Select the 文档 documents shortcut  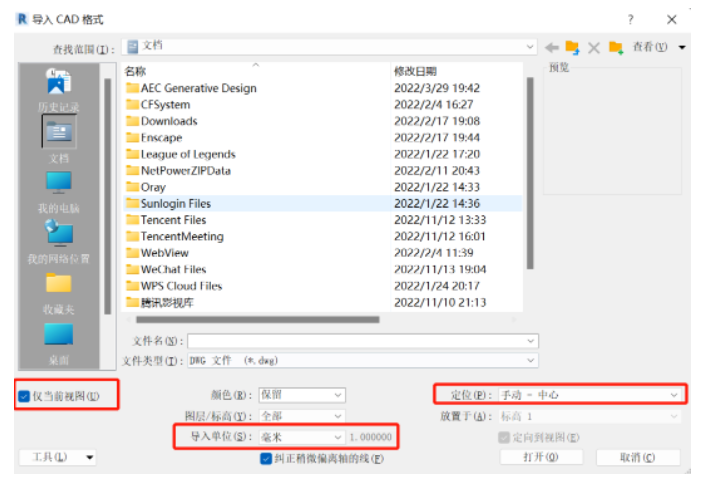coord(59,140)
